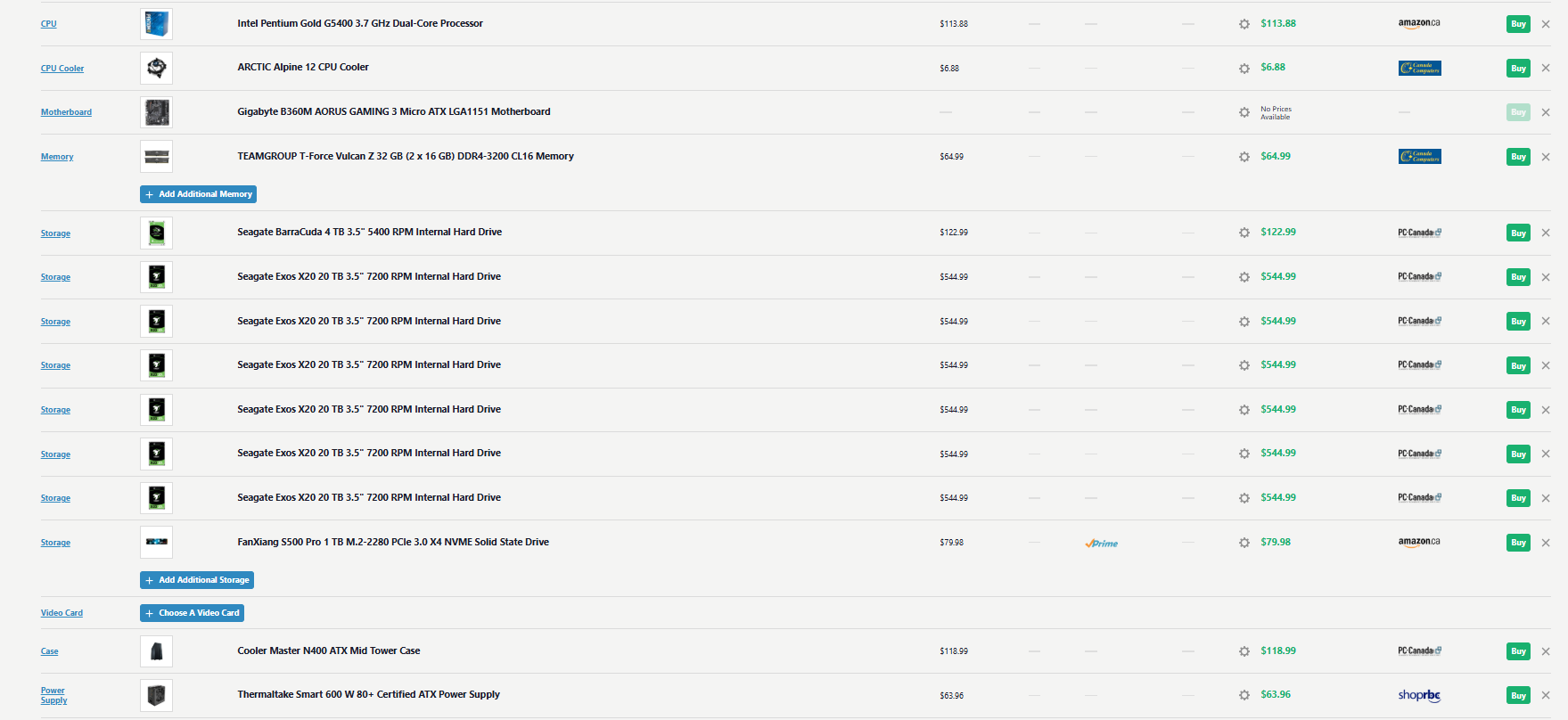Screen dimensions: 1568x720
Task: Click PC-Canada logo in Cooler Master case row
Action: coord(1420,650)
